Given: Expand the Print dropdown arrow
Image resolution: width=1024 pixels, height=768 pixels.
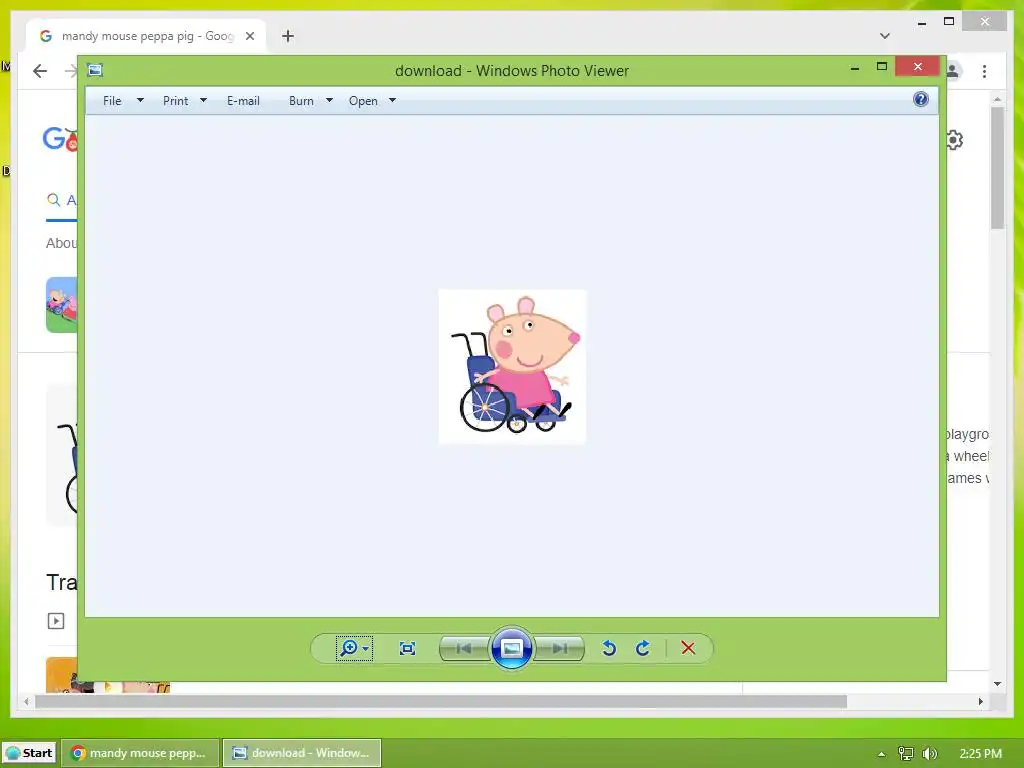Looking at the screenshot, I should (x=203, y=101).
